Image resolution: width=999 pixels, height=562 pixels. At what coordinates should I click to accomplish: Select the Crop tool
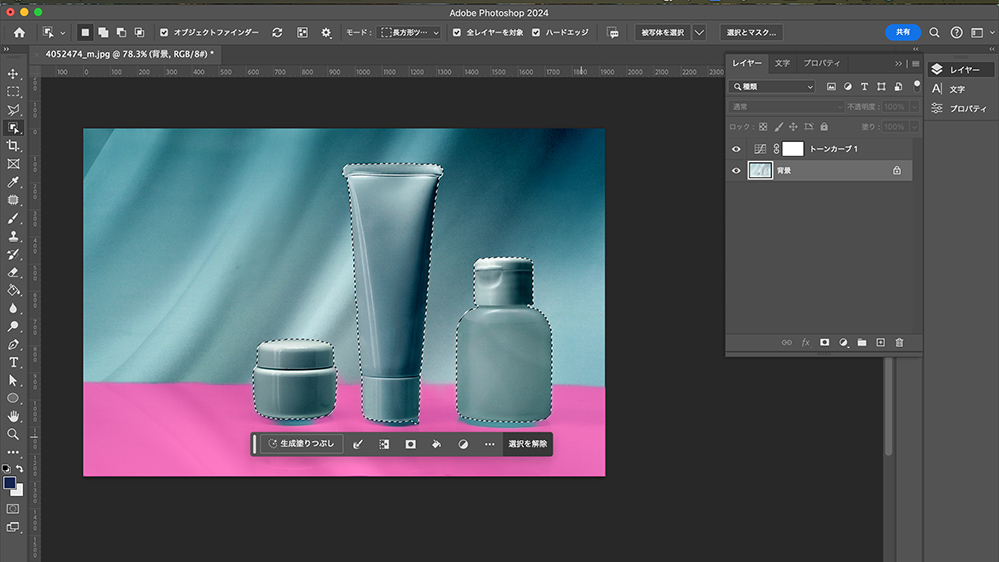(13, 146)
